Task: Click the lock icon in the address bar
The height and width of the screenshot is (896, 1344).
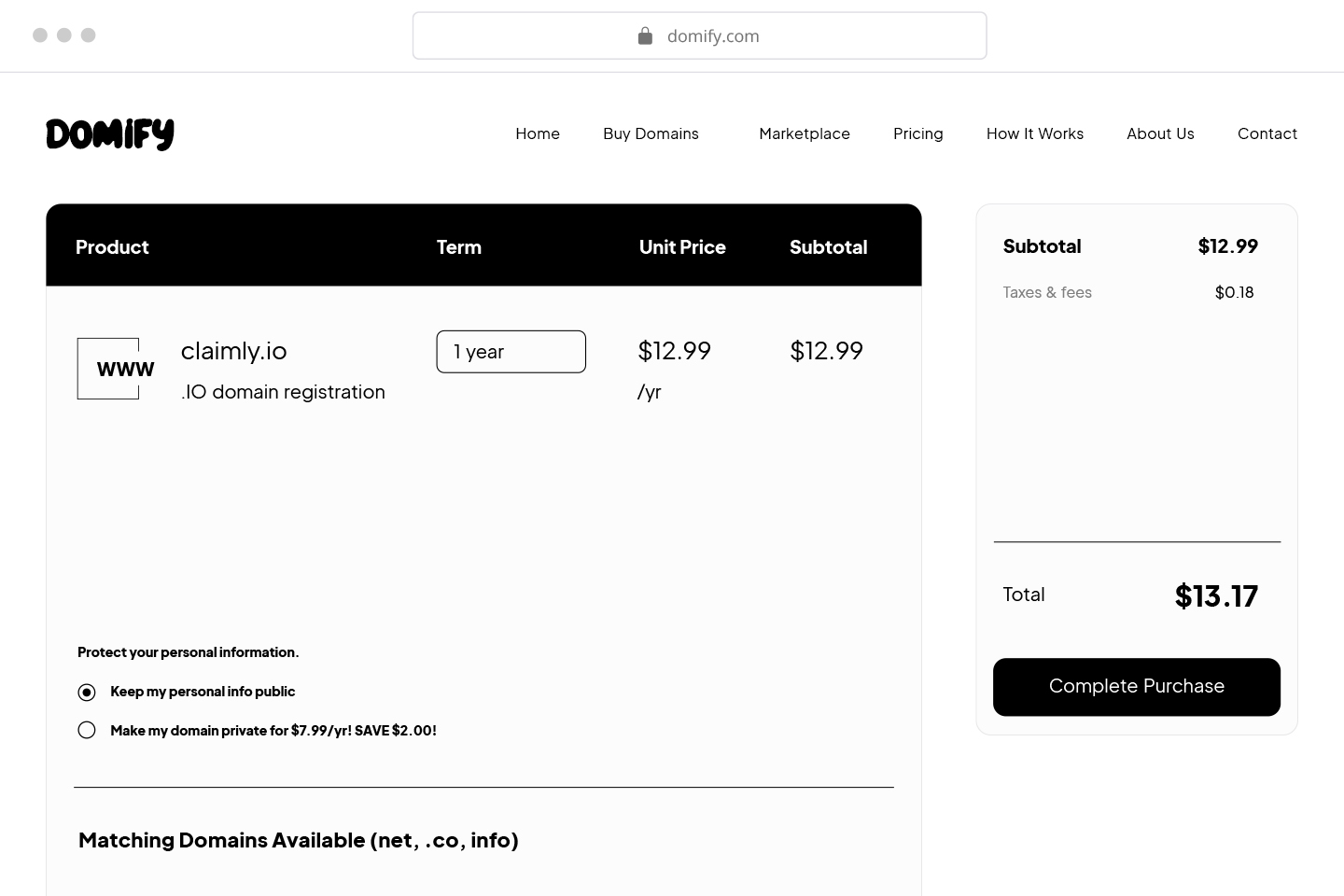Action: click(644, 35)
